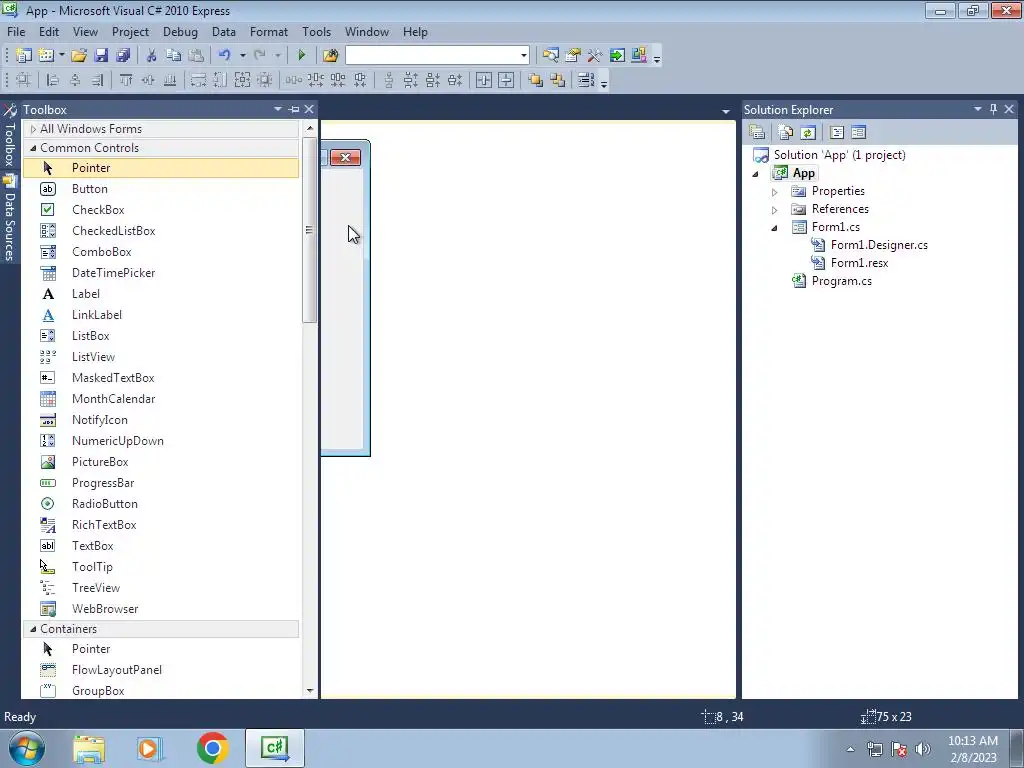Collapse the Containers group
Screen dimensions: 1024x768
click(33, 629)
